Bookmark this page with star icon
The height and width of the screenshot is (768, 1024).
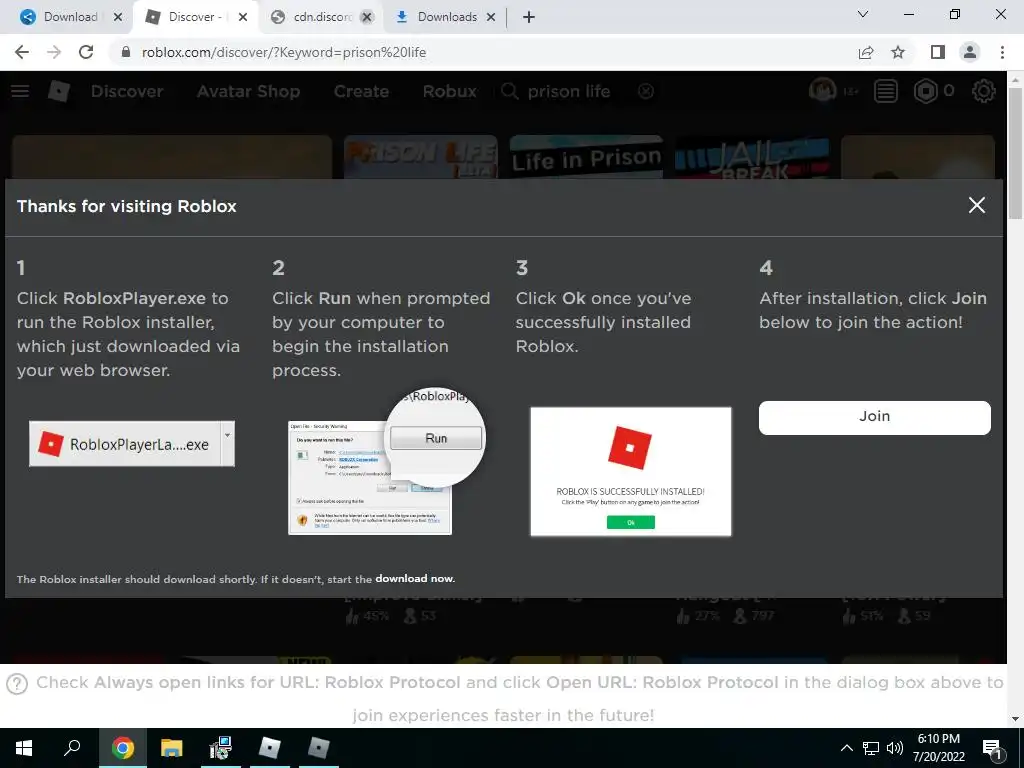pos(898,52)
